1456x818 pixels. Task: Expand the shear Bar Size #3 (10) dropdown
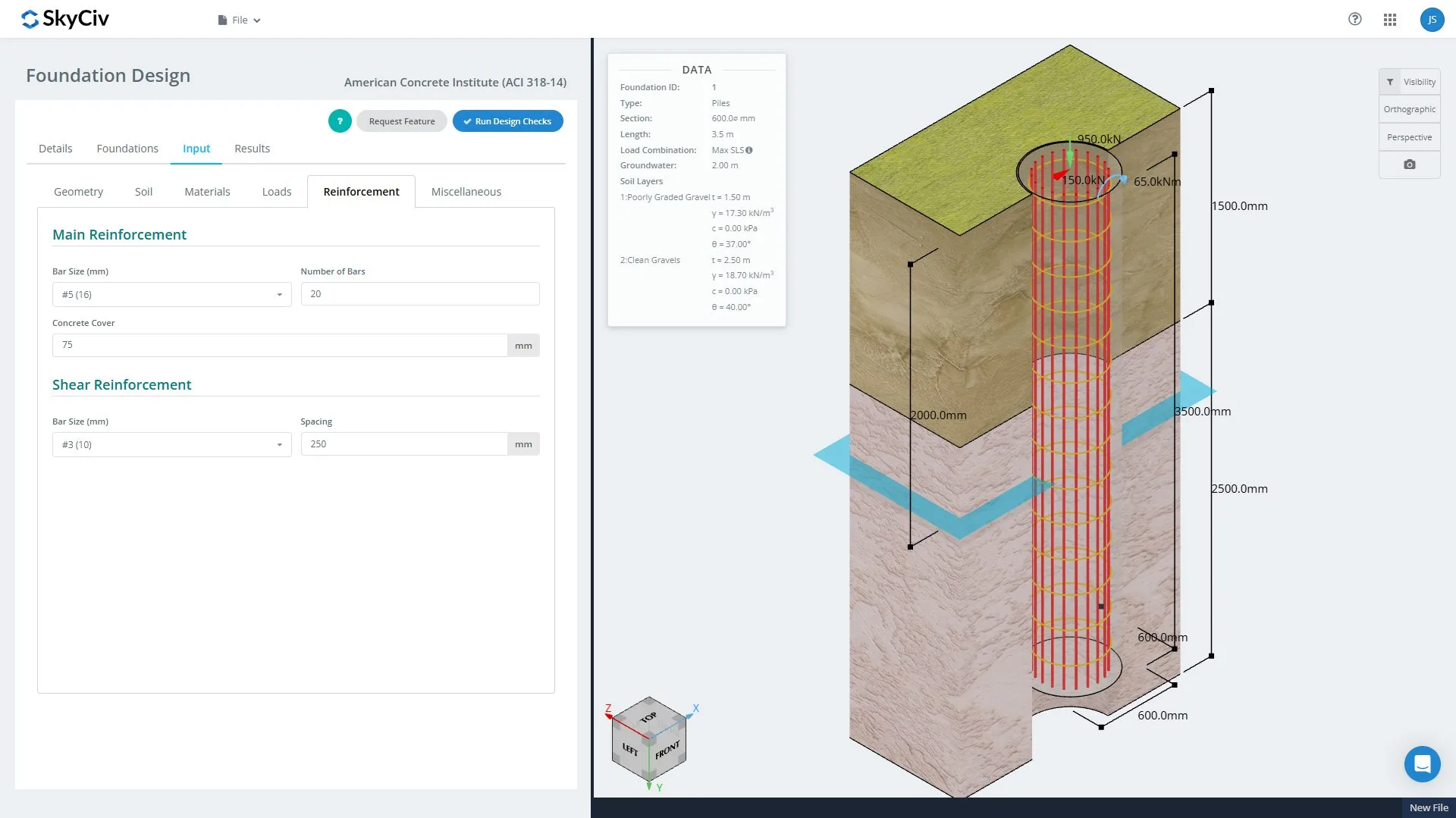[171, 444]
